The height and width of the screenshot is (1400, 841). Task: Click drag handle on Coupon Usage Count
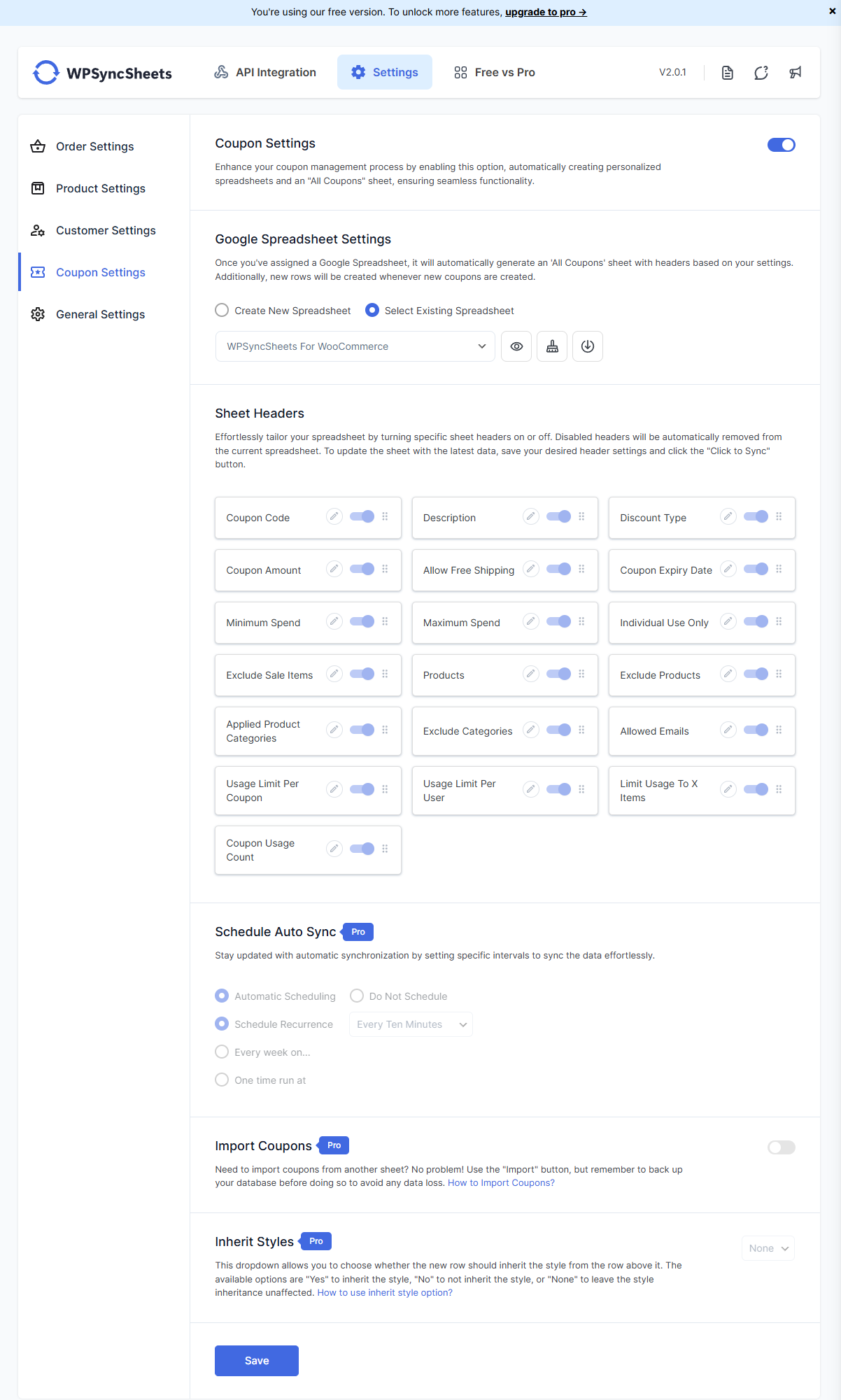[x=385, y=849]
